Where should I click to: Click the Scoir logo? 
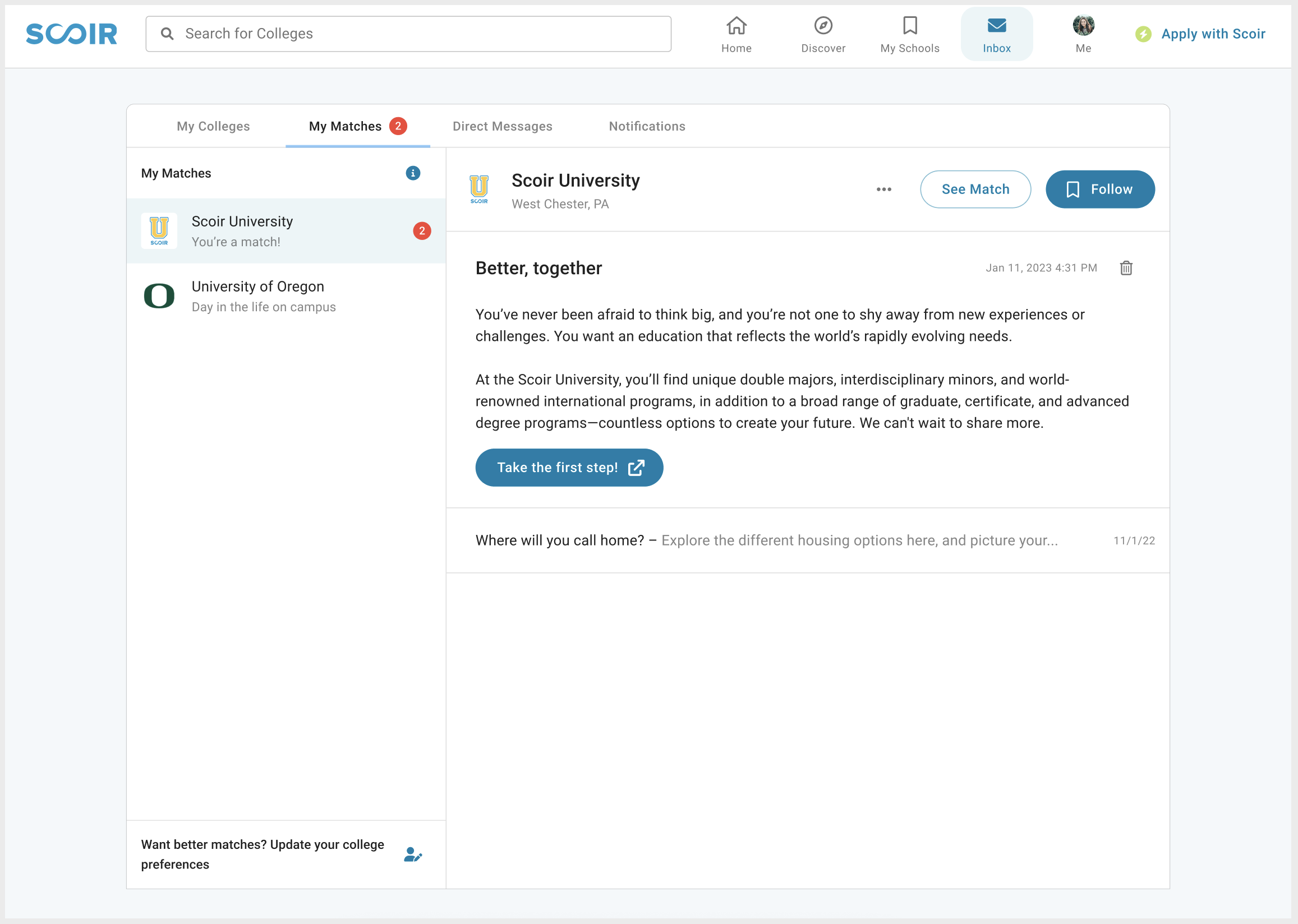72,34
